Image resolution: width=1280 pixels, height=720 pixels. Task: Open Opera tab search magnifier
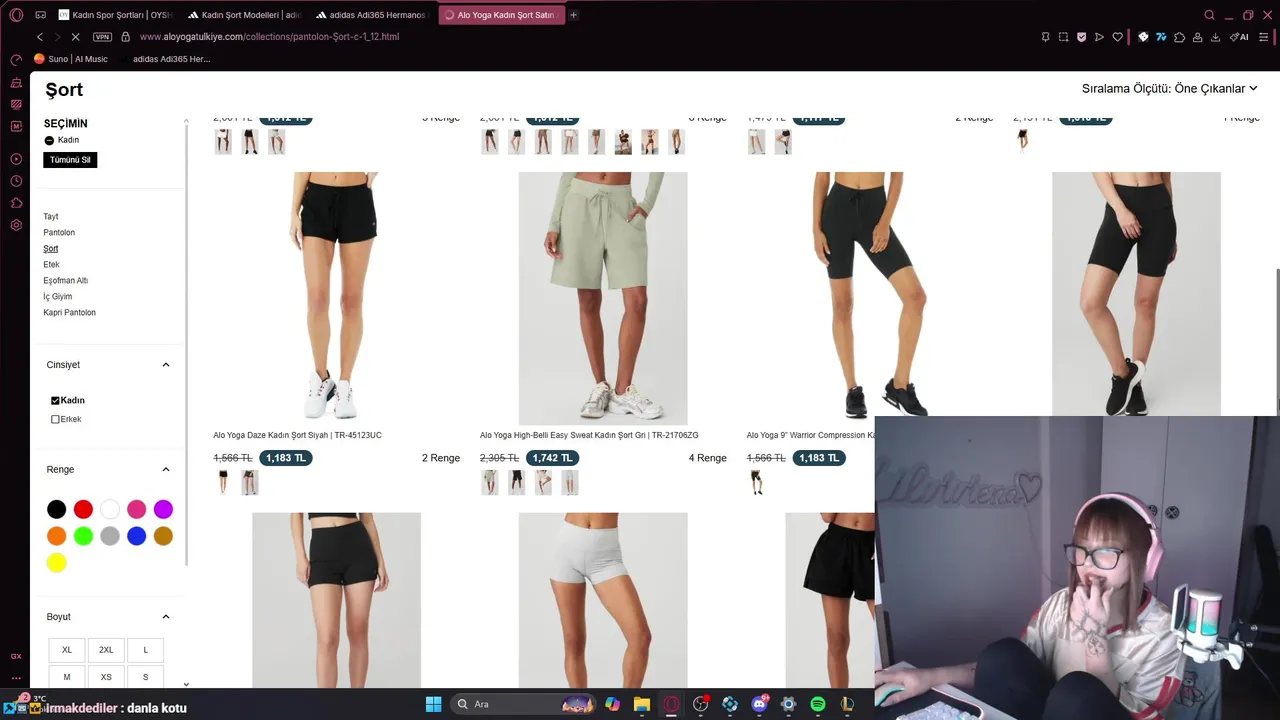(x=1209, y=15)
